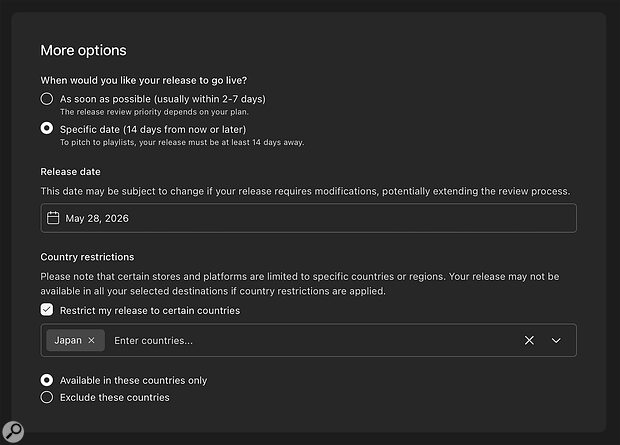
Task: Click the 'More options' heading
Action: [83, 50]
